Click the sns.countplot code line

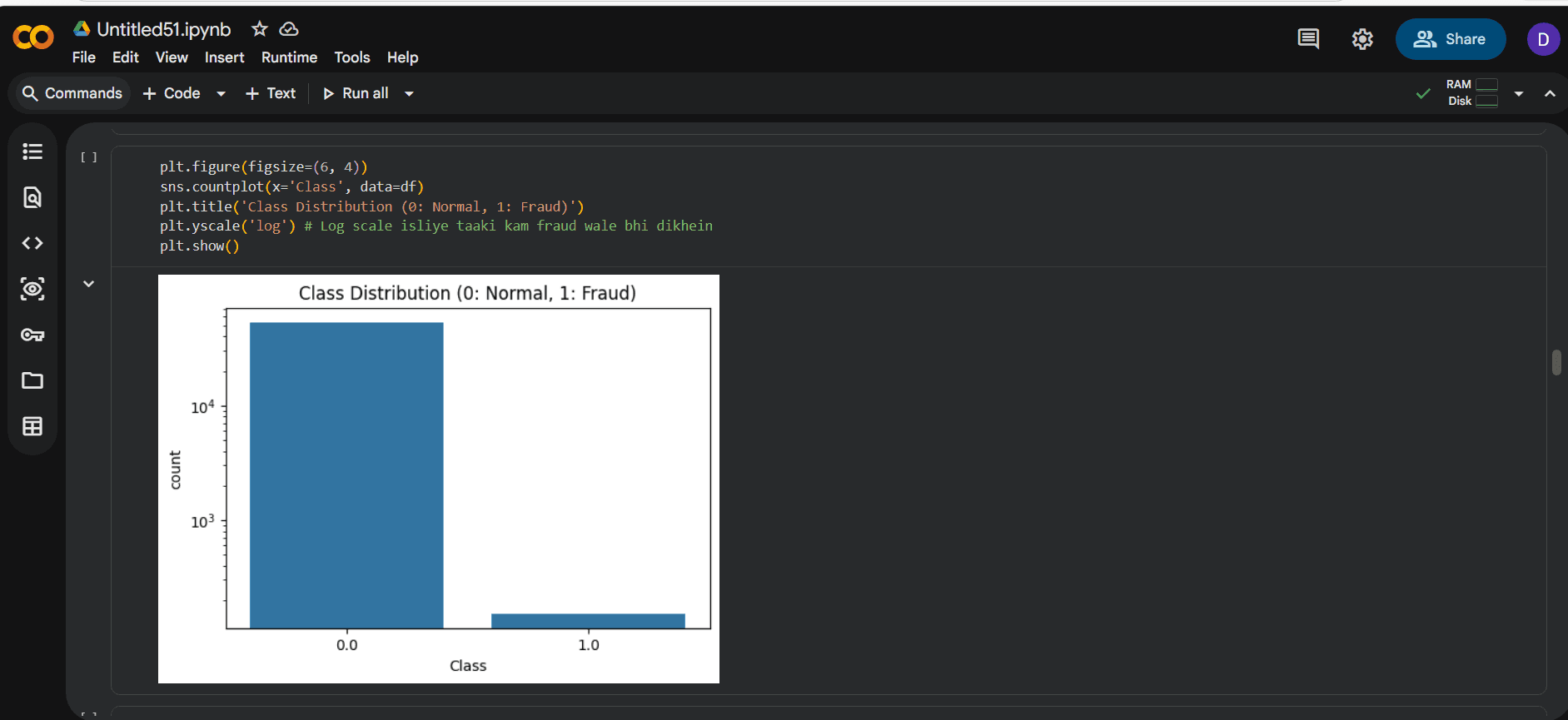click(292, 186)
